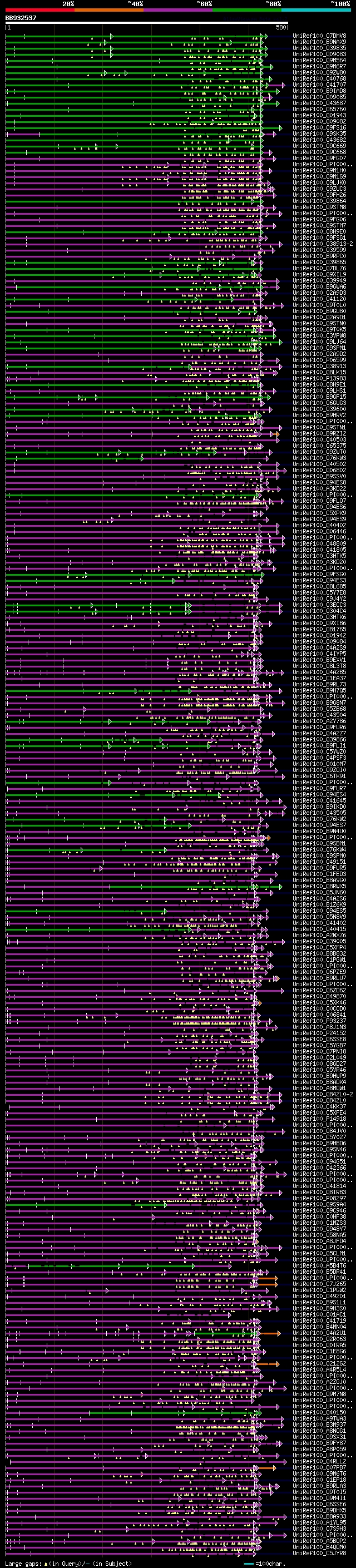Open the UniRef100_Q39865 hit

pyautogui.click(x=319, y=262)
